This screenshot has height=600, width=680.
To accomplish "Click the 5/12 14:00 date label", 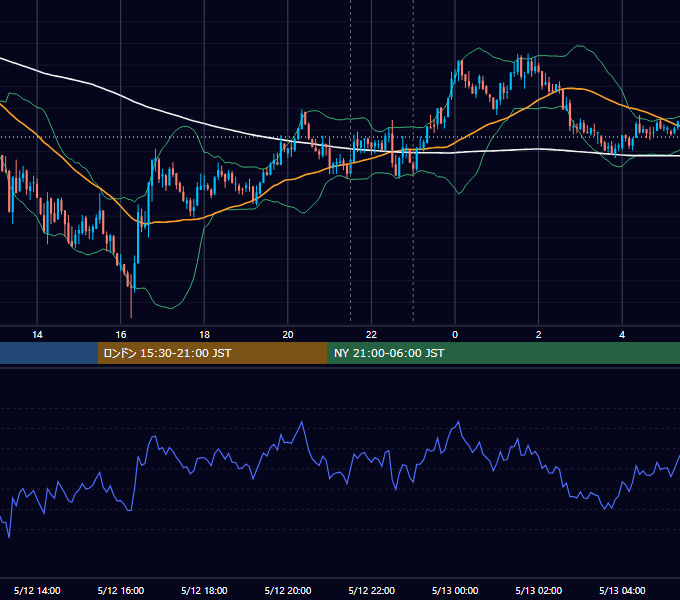I will coord(37,590).
